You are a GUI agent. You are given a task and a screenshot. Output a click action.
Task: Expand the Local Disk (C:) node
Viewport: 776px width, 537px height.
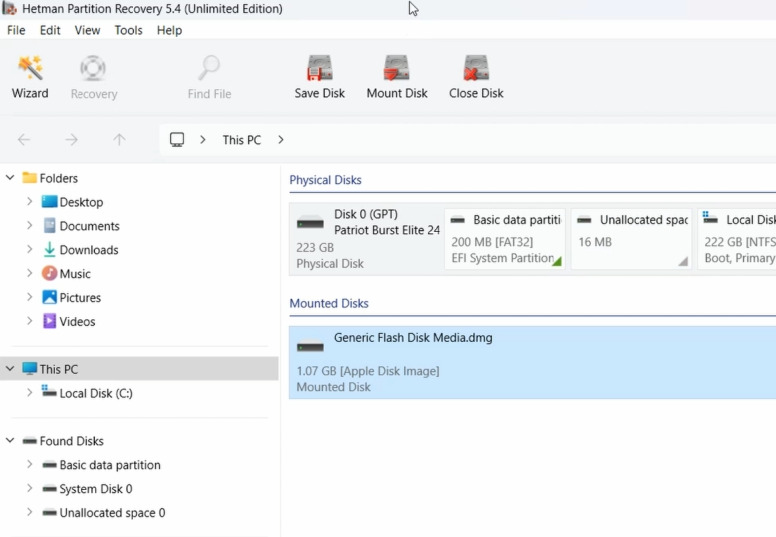point(30,393)
